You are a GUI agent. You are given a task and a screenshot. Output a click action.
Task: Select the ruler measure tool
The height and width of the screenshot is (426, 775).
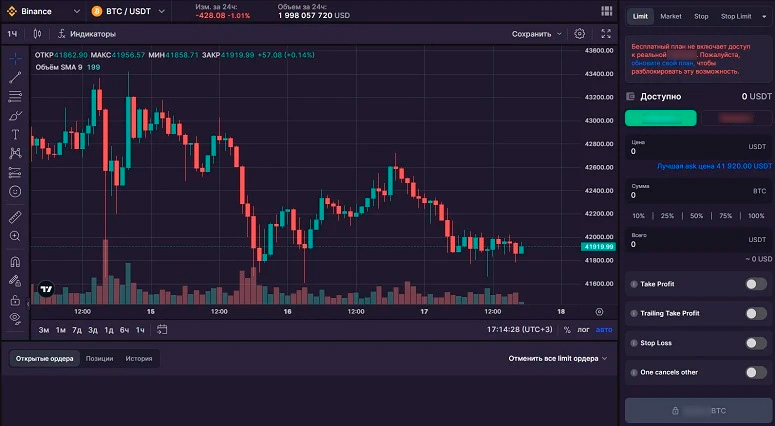coord(15,216)
